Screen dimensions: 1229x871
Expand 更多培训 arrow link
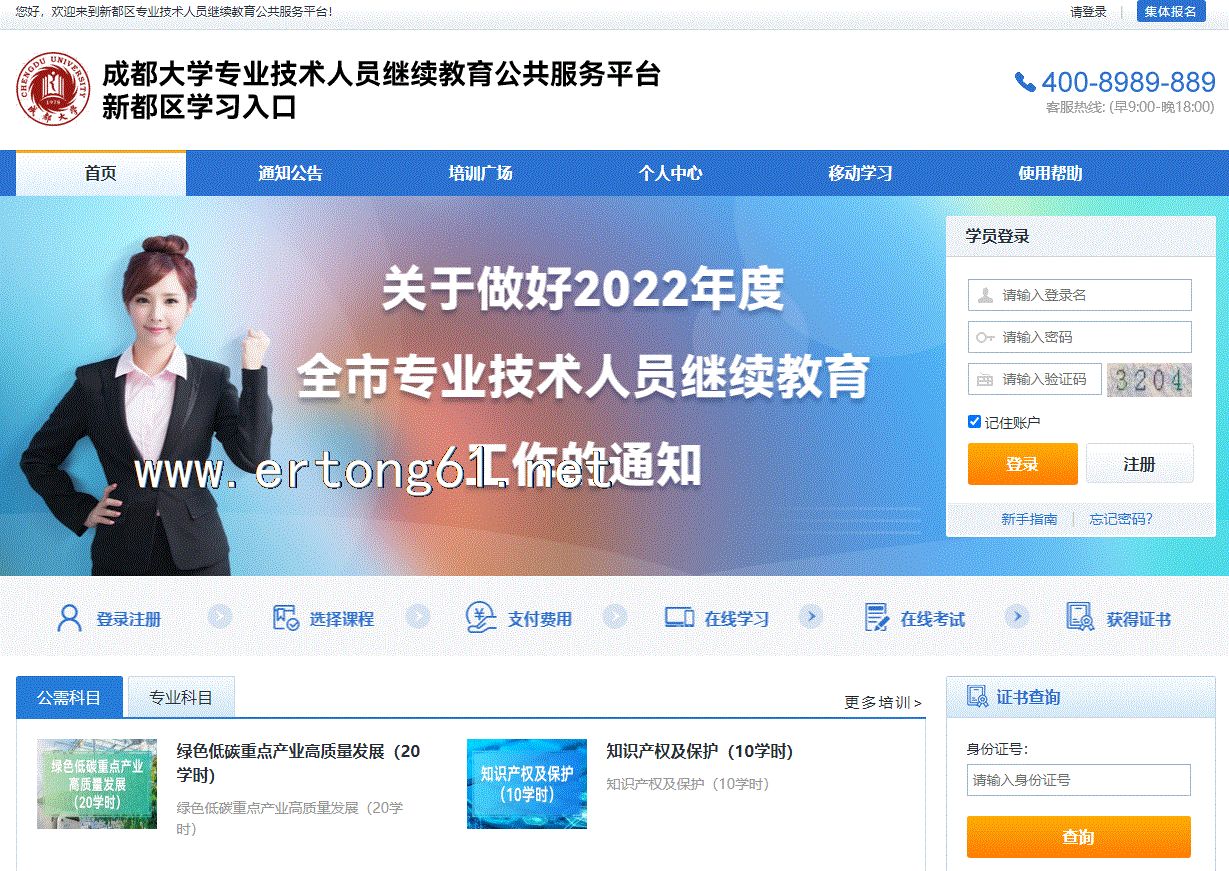(883, 702)
